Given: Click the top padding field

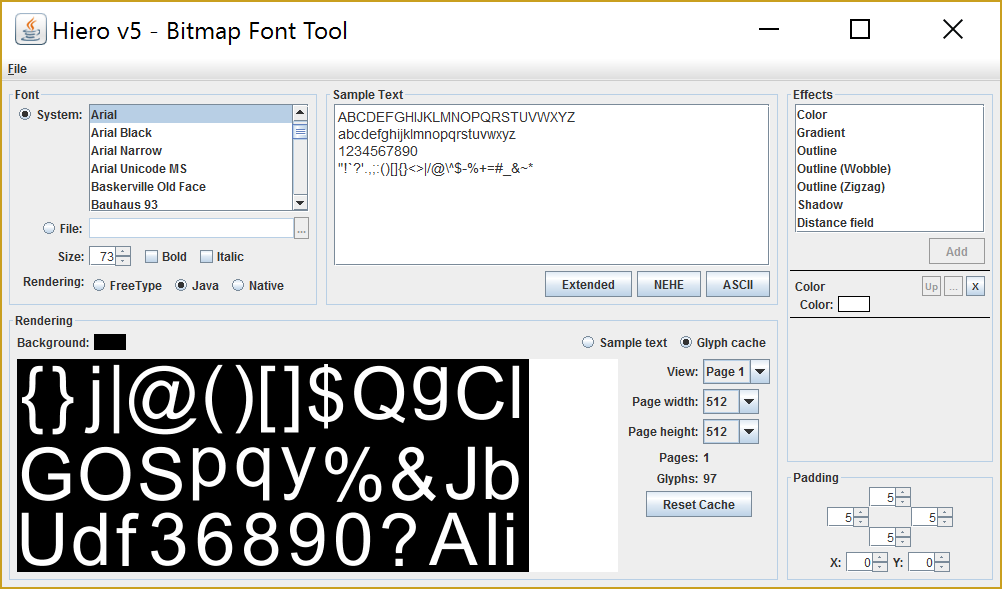Looking at the screenshot, I should coord(883,497).
